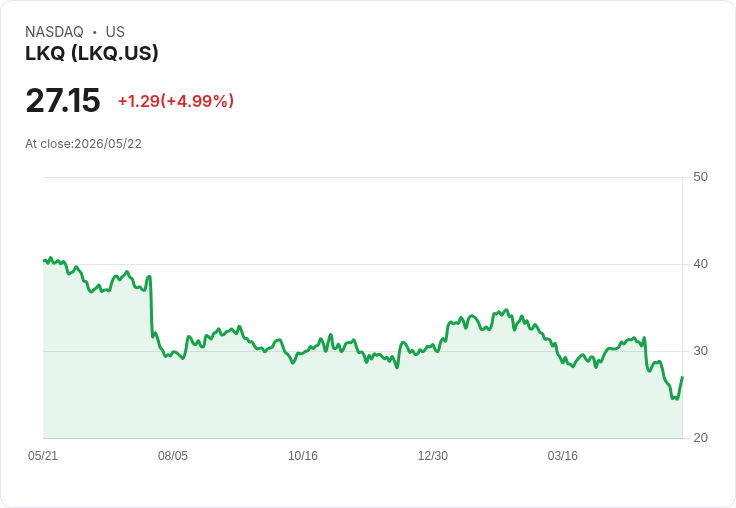This screenshot has width=736, height=508.
Task: Click the 05/21 x-axis date label
Action: click(x=43, y=455)
